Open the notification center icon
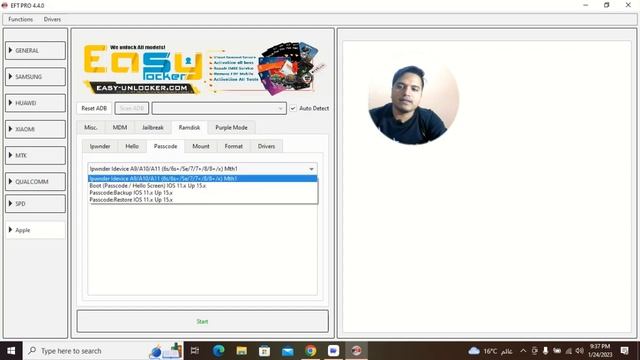Image resolution: width=640 pixels, height=360 pixels. pyautogui.click(x=624, y=351)
